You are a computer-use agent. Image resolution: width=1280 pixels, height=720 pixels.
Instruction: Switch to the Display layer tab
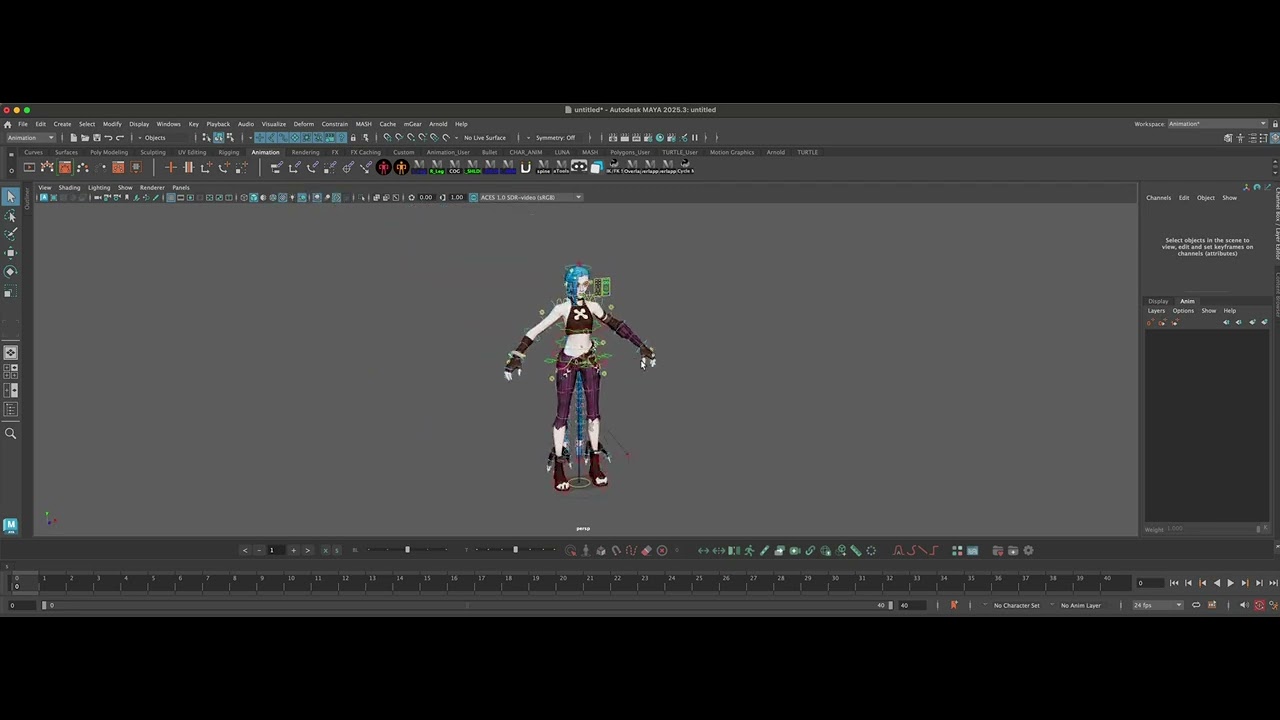[x=1158, y=301]
